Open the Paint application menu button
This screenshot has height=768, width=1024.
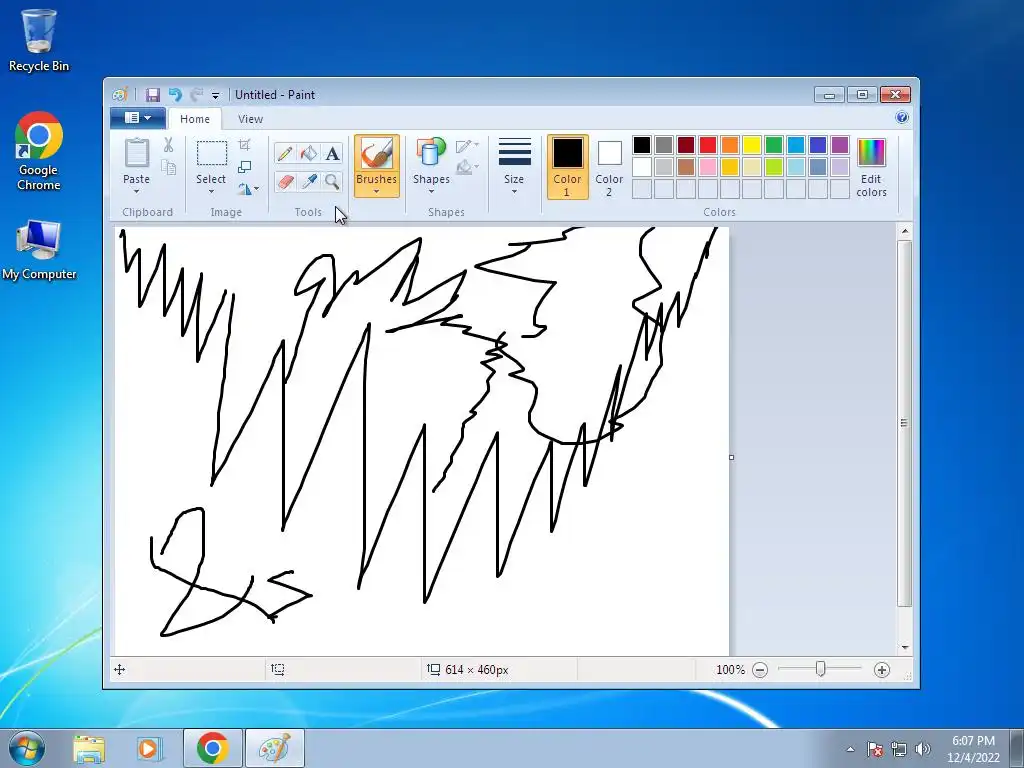click(137, 118)
